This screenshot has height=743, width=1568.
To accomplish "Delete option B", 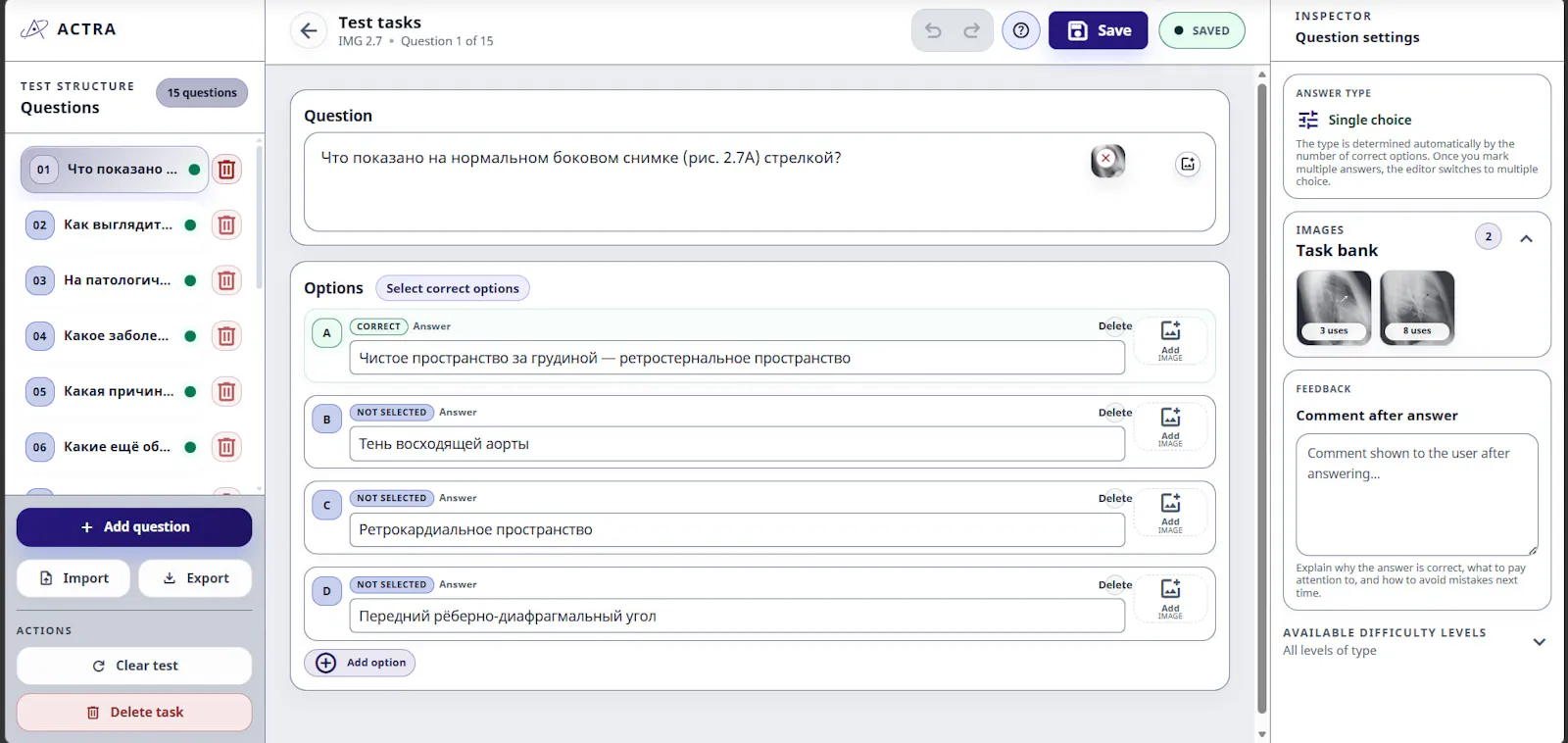I will tap(1115, 413).
